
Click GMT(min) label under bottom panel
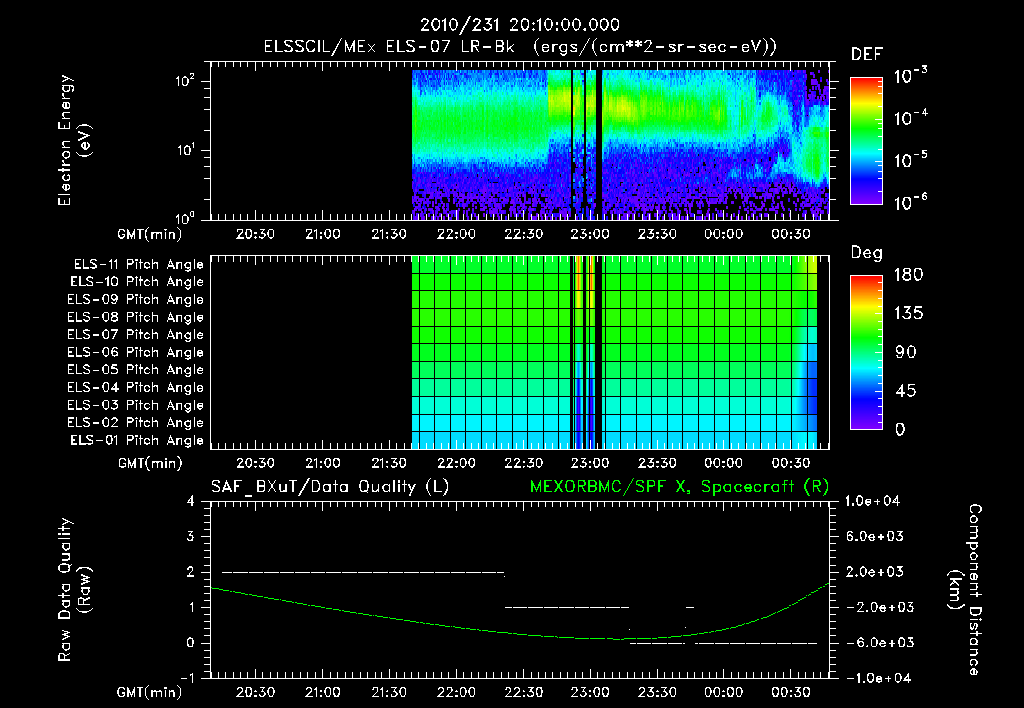pyautogui.click(x=150, y=692)
